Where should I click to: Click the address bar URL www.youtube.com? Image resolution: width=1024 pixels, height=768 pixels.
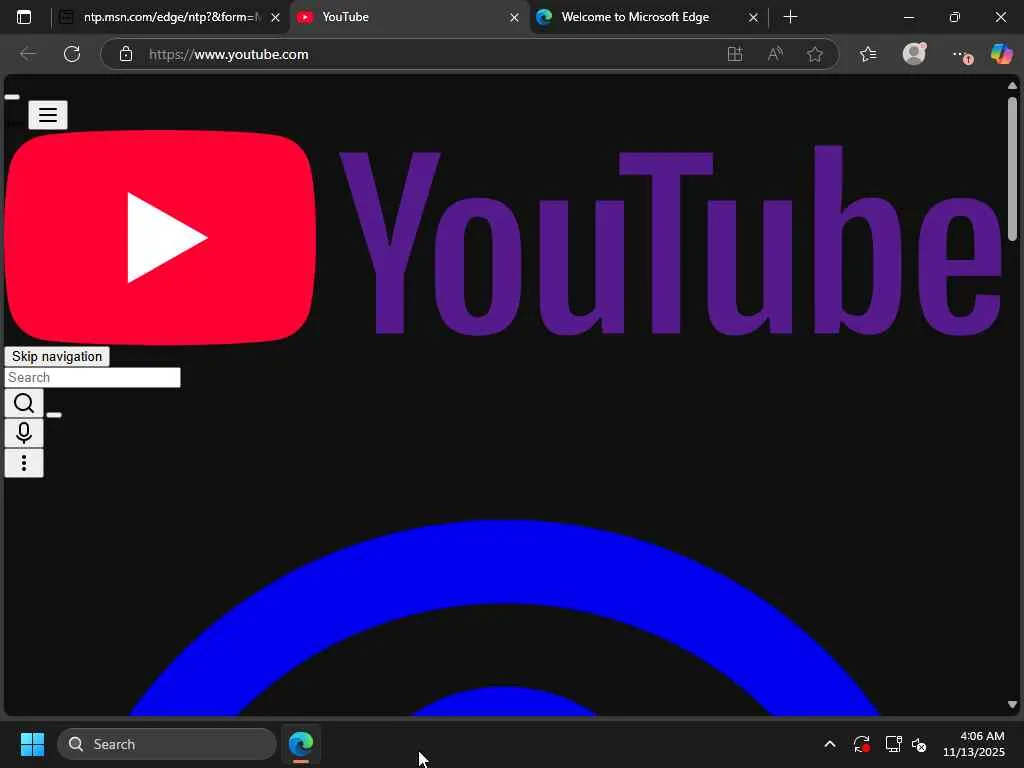(229, 54)
